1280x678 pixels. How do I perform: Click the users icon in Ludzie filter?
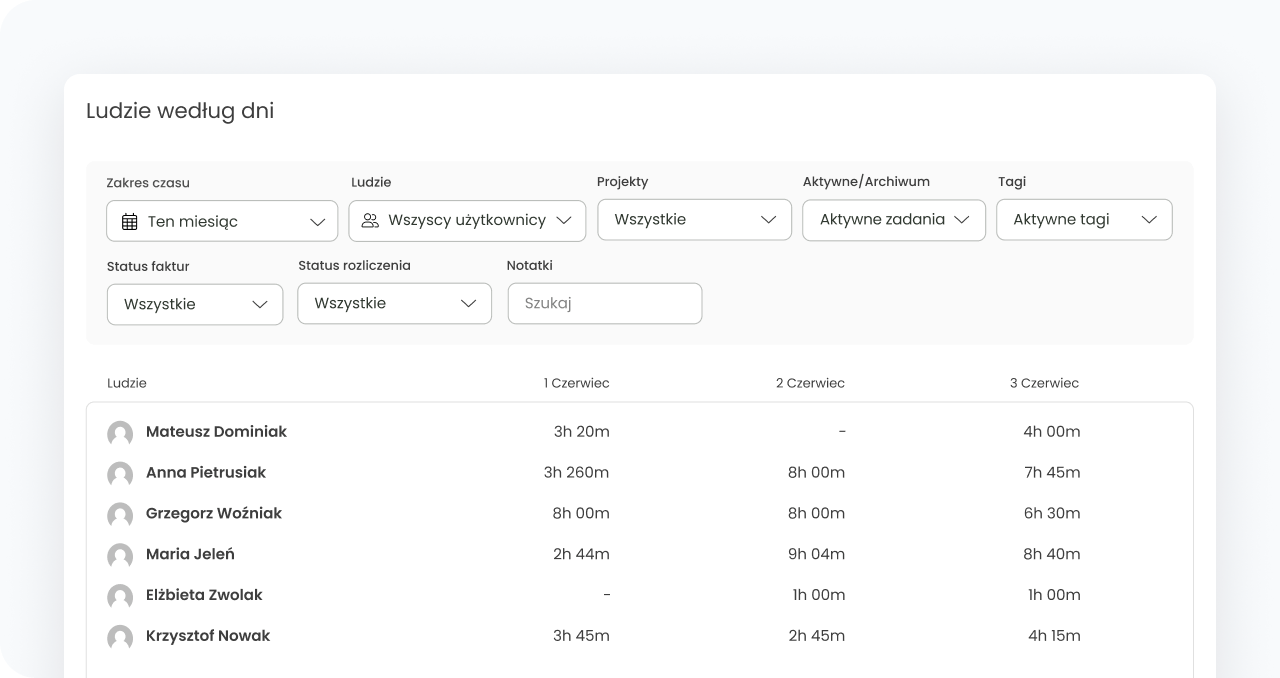click(x=370, y=220)
